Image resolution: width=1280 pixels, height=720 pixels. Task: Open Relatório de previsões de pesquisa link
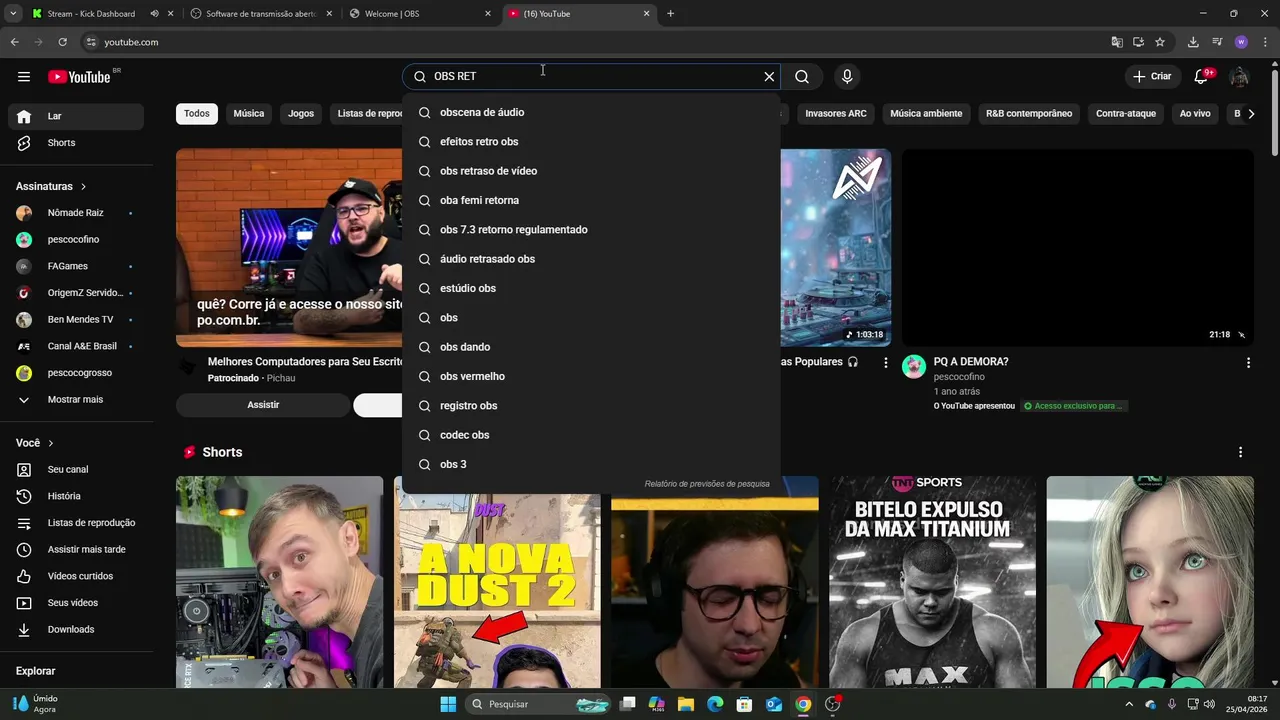click(707, 484)
